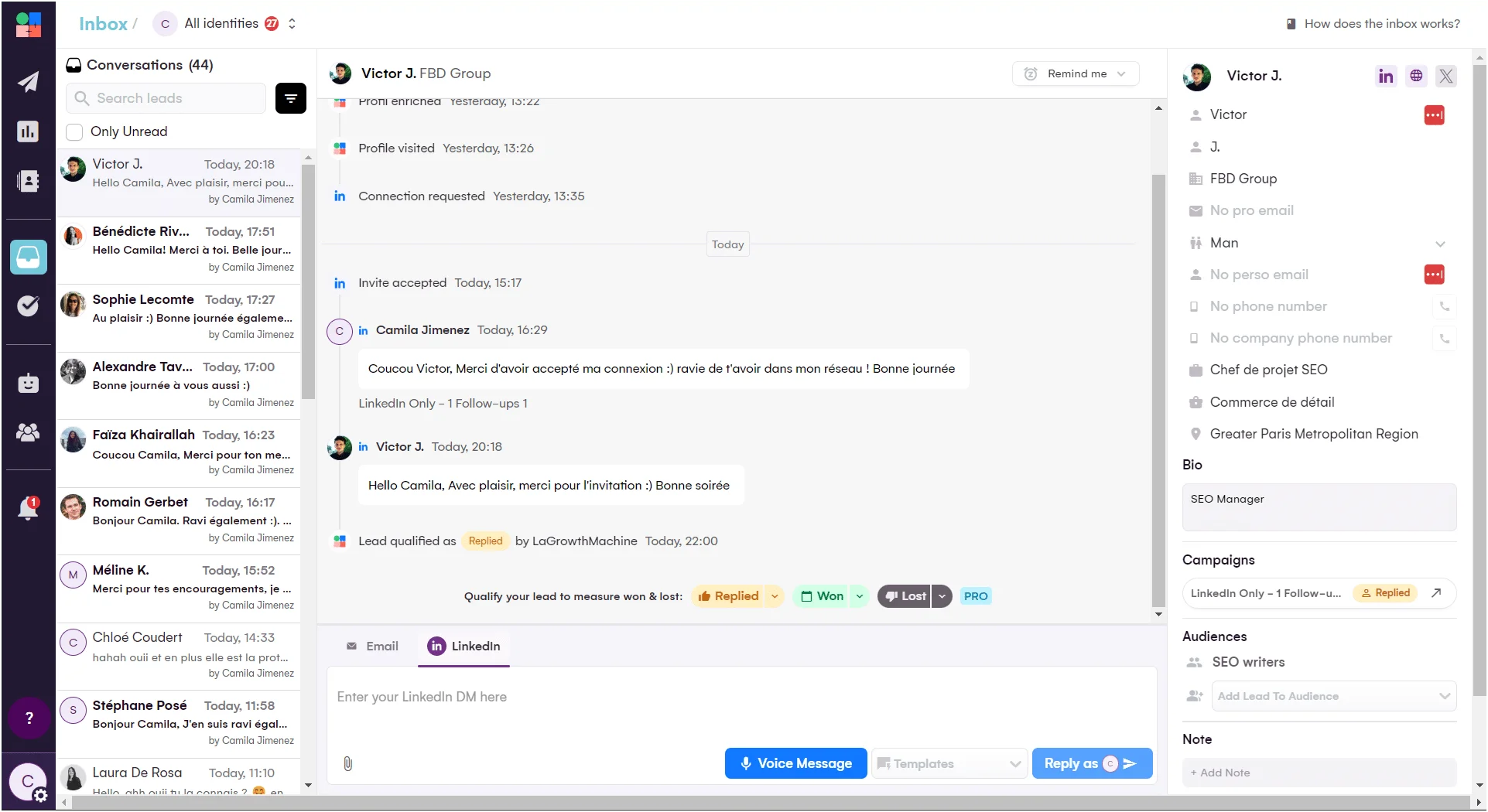Click the Reply as button
Image resolution: width=1488 pixels, height=812 pixels.
tap(1092, 764)
